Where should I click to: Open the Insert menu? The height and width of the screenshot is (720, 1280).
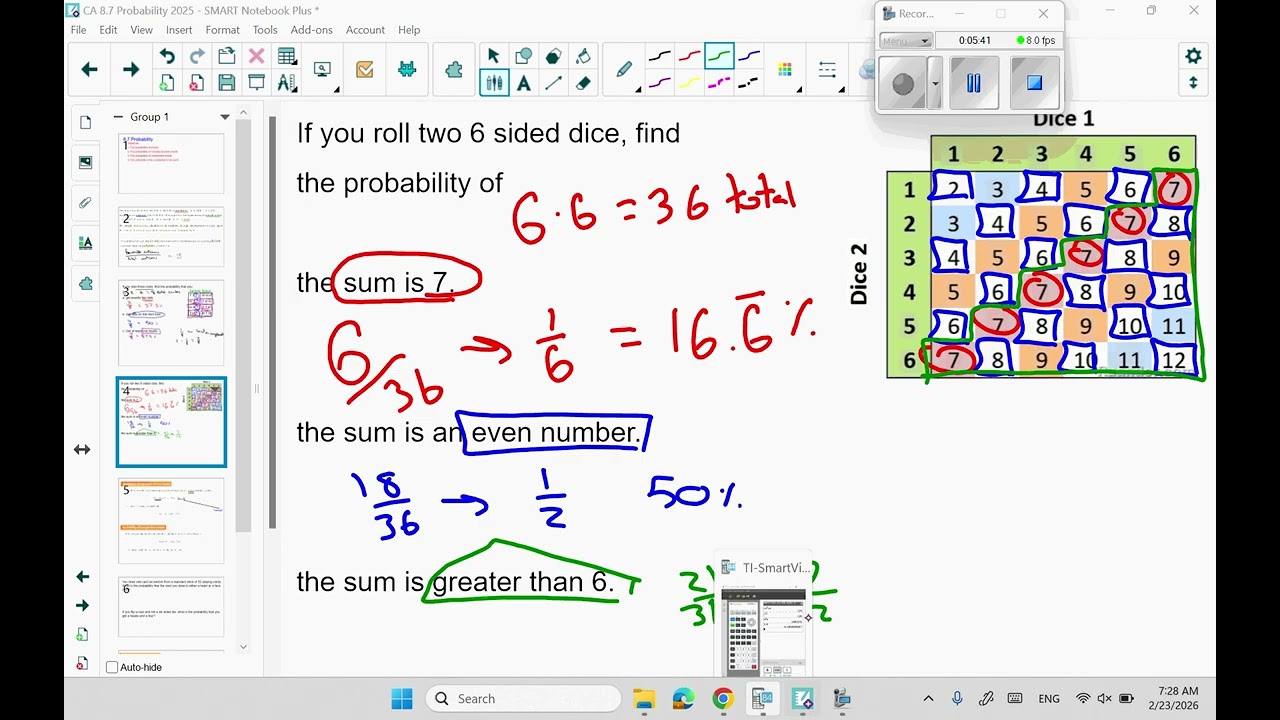(x=179, y=30)
